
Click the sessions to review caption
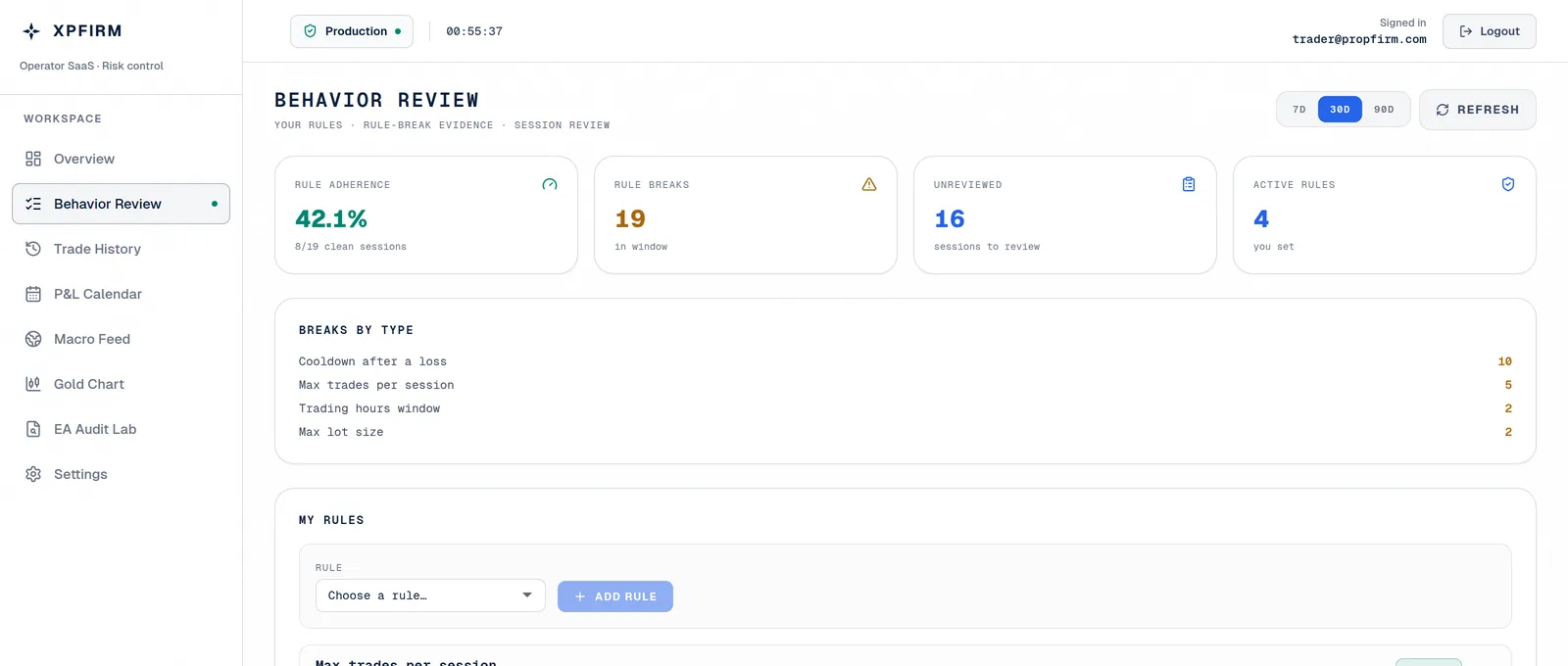[987, 247]
